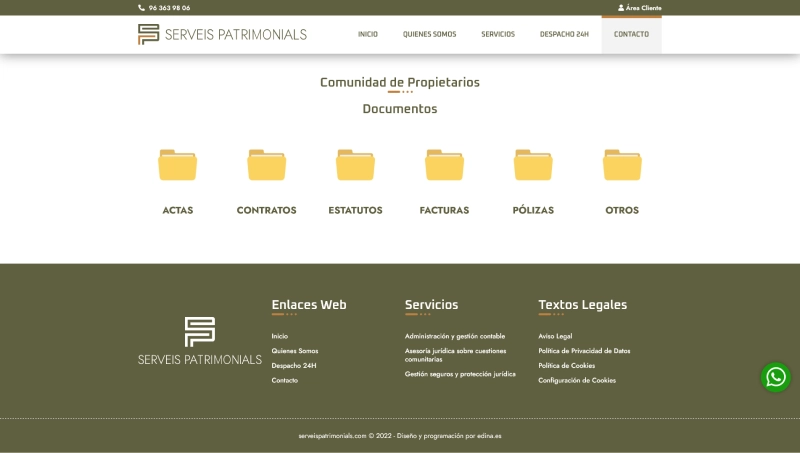Open Política de Privacidad de Datos link

pos(584,351)
